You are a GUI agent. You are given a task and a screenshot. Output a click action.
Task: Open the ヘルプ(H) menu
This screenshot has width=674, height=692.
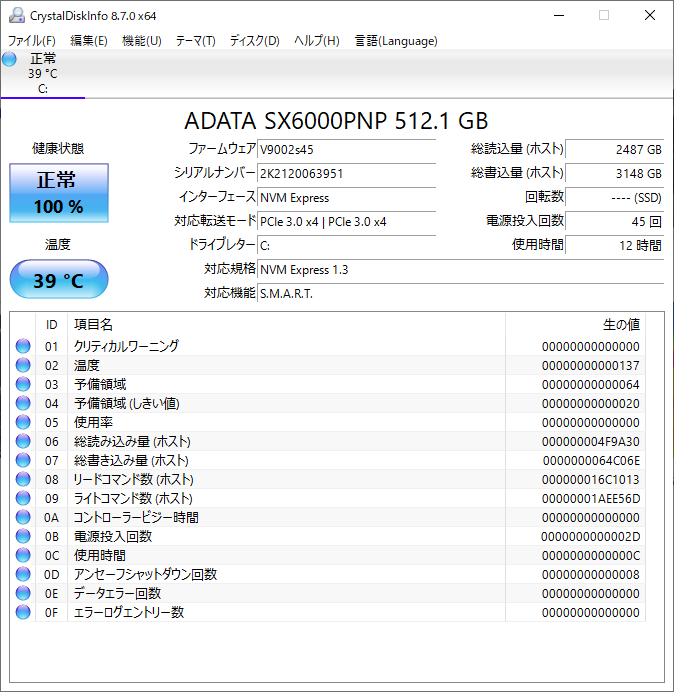click(317, 41)
